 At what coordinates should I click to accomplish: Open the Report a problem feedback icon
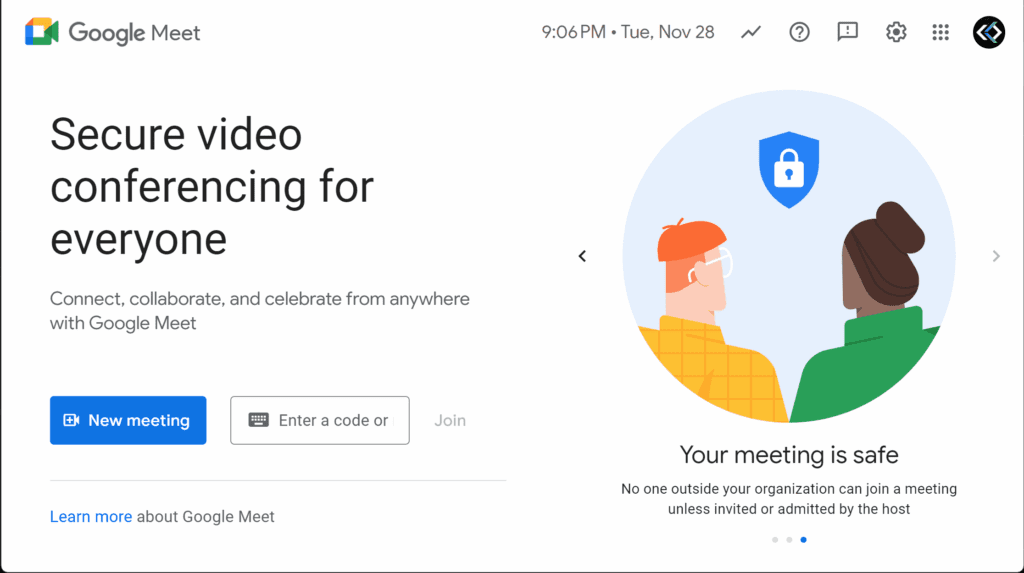pos(848,32)
